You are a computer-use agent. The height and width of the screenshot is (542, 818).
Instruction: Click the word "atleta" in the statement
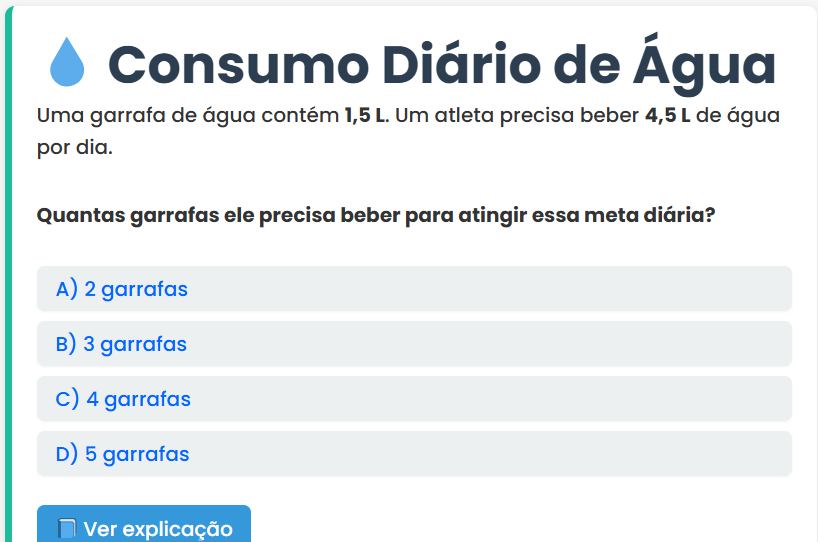(x=465, y=115)
